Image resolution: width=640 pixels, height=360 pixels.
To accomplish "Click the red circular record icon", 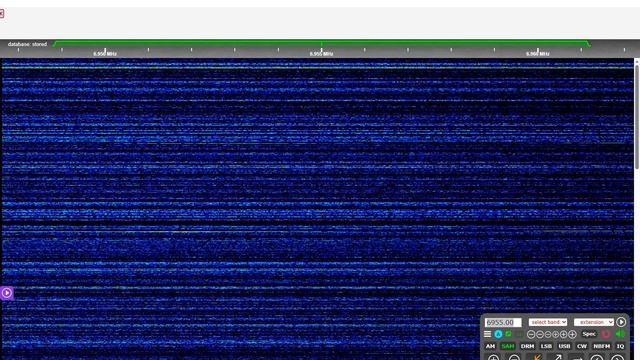I will (606, 334).
